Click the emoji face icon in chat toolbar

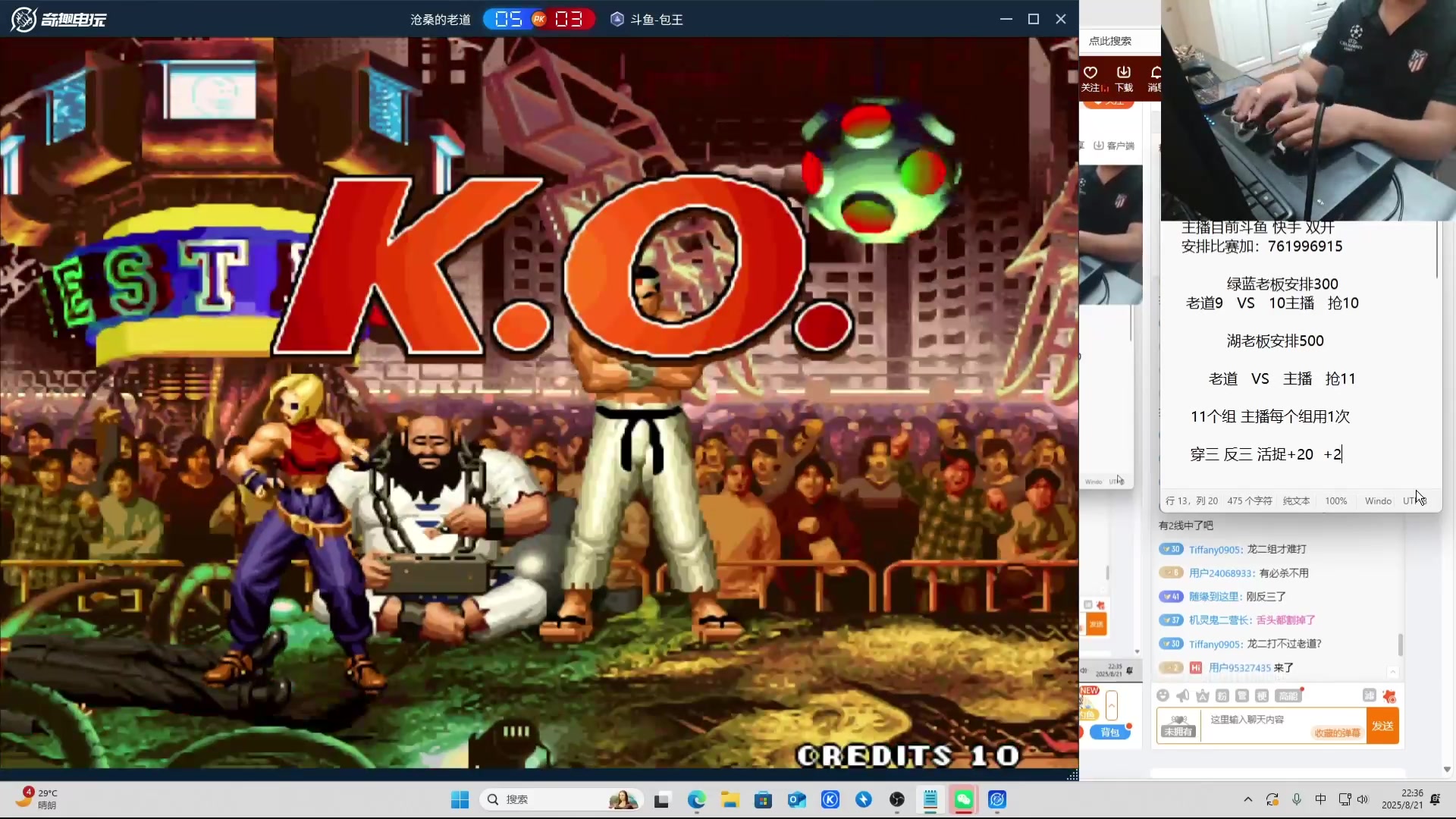point(1163,695)
